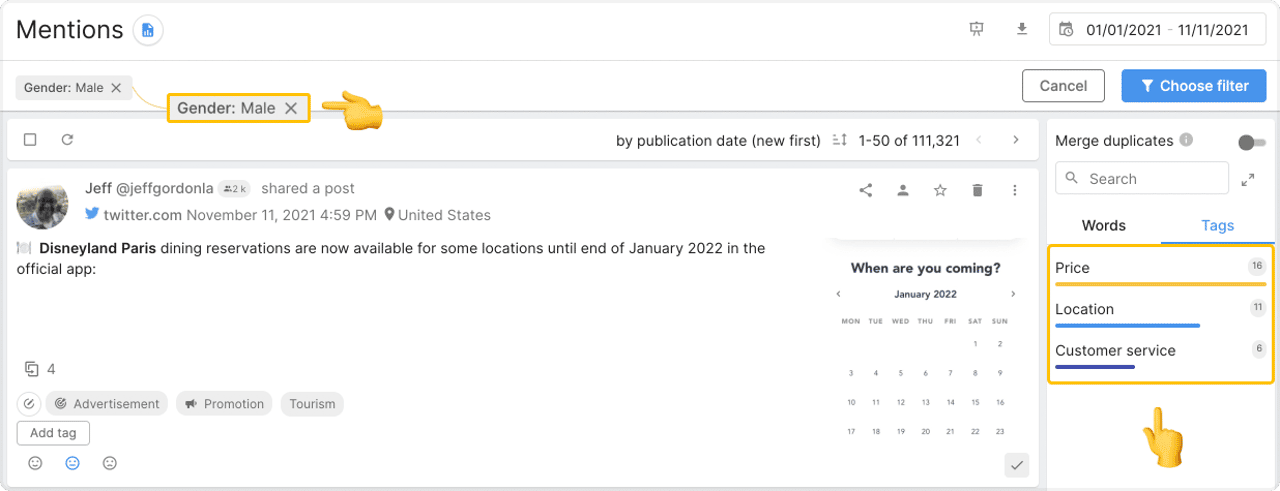The width and height of the screenshot is (1280, 491).
Task: Toggle the Merge duplicates switch
Action: coord(1252,143)
